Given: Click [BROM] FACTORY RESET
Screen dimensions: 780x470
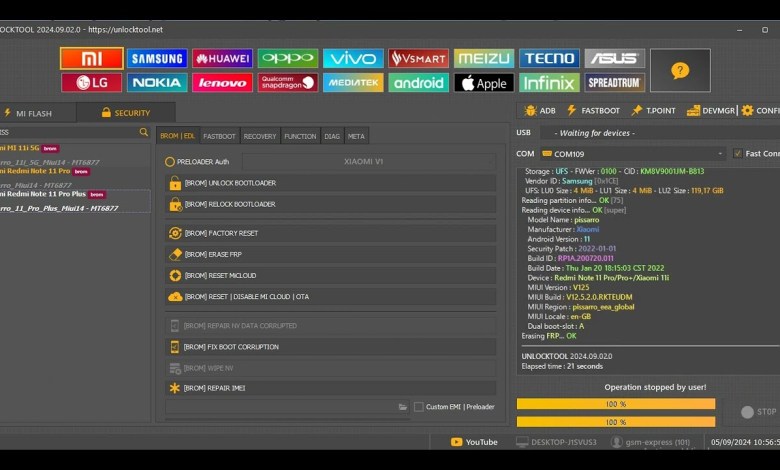Looking at the screenshot, I should click(330, 233).
